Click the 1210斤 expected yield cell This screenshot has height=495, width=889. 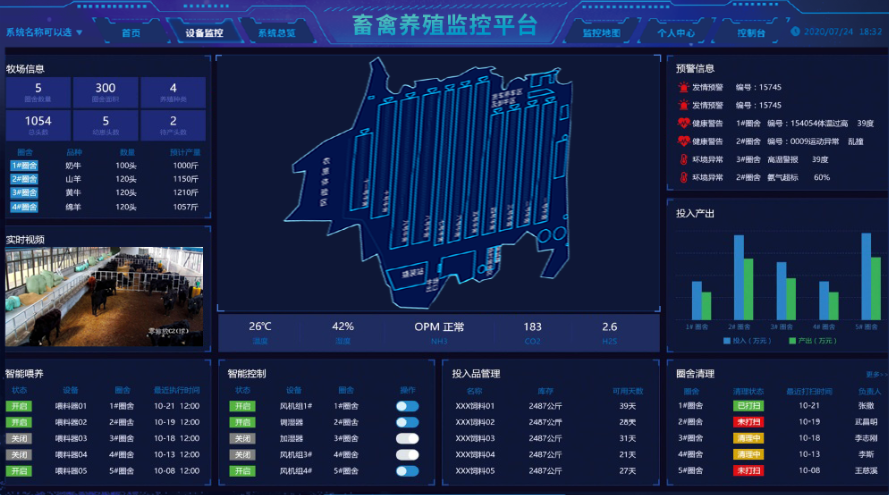pos(185,193)
